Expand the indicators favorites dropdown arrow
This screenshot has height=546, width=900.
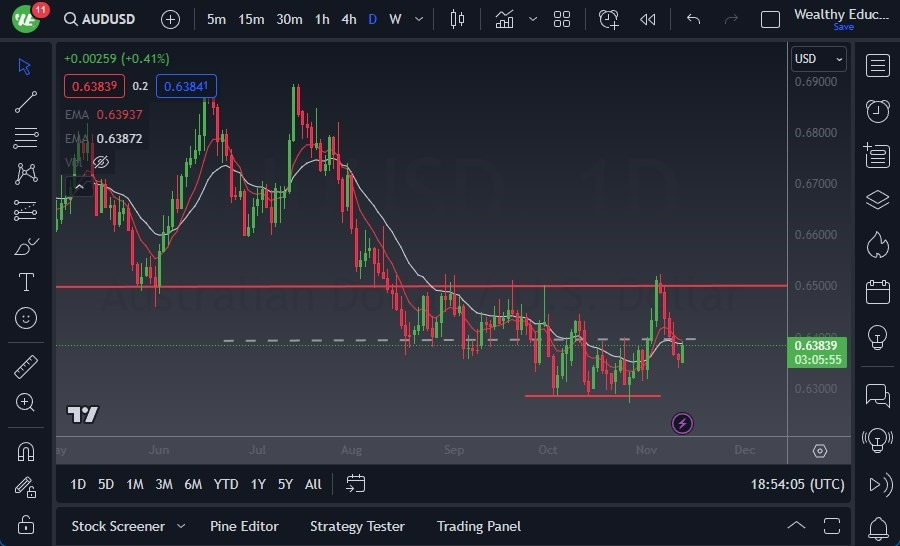click(x=533, y=20)
